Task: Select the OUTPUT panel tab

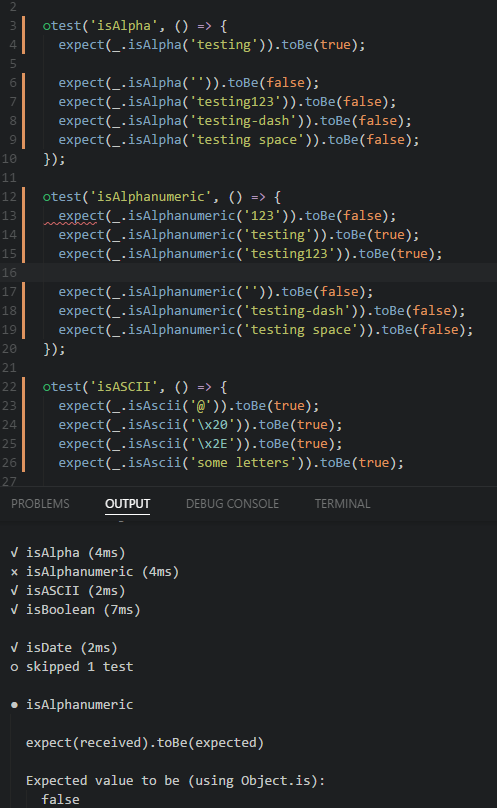Action: pyautogui.click(x=127, y=503)
